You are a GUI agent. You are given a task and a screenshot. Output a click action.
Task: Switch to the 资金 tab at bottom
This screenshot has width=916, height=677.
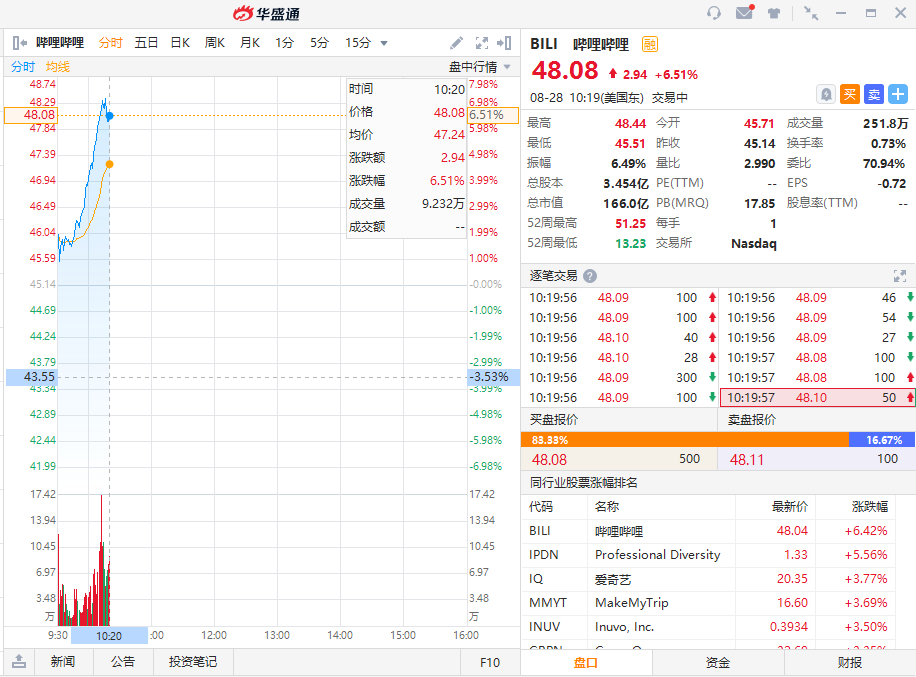[x=717, y=662]
